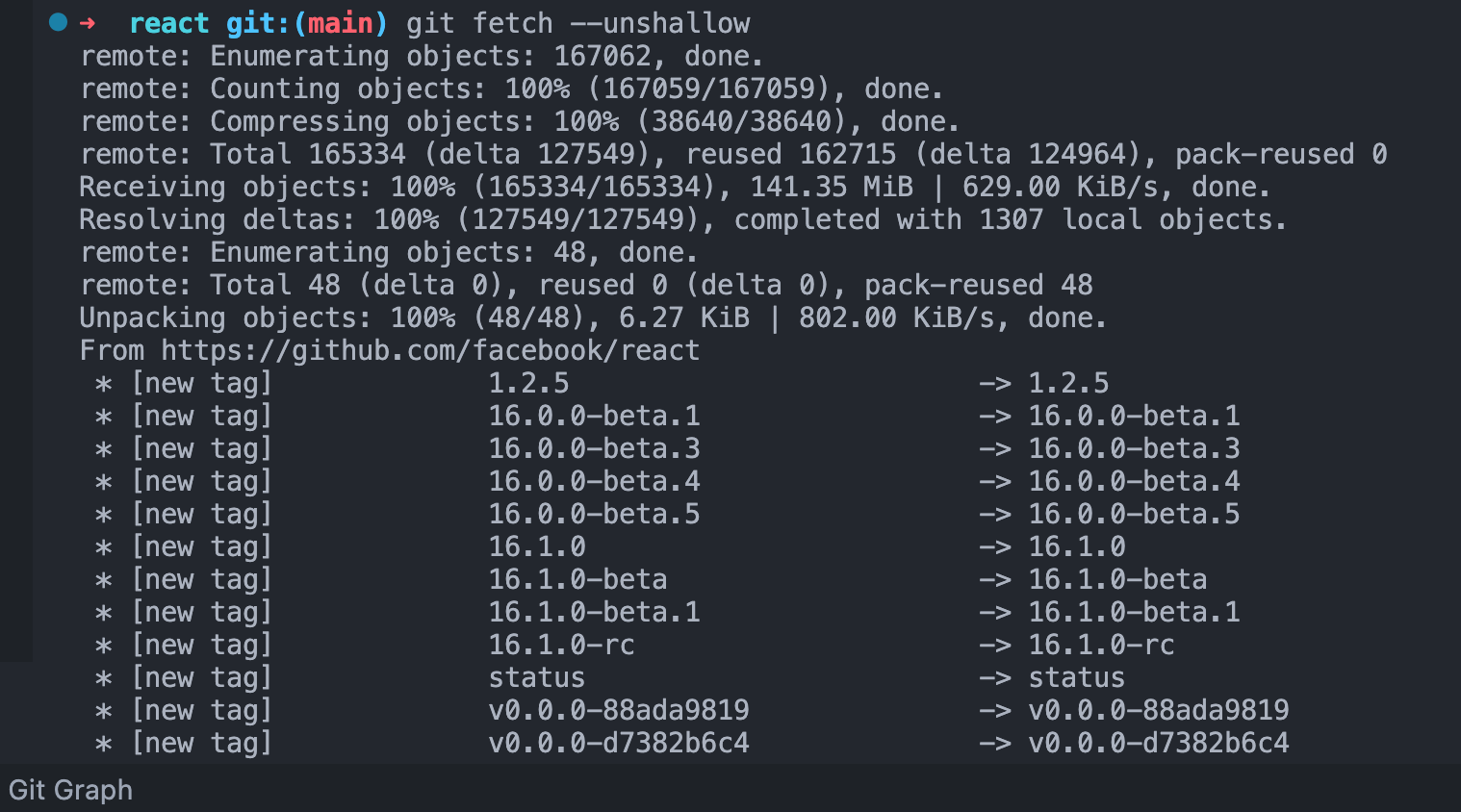Click the left 16.1.0-rc tag name
The height and width of the screenshot is (812, 1461).
(x=561, y=645)
